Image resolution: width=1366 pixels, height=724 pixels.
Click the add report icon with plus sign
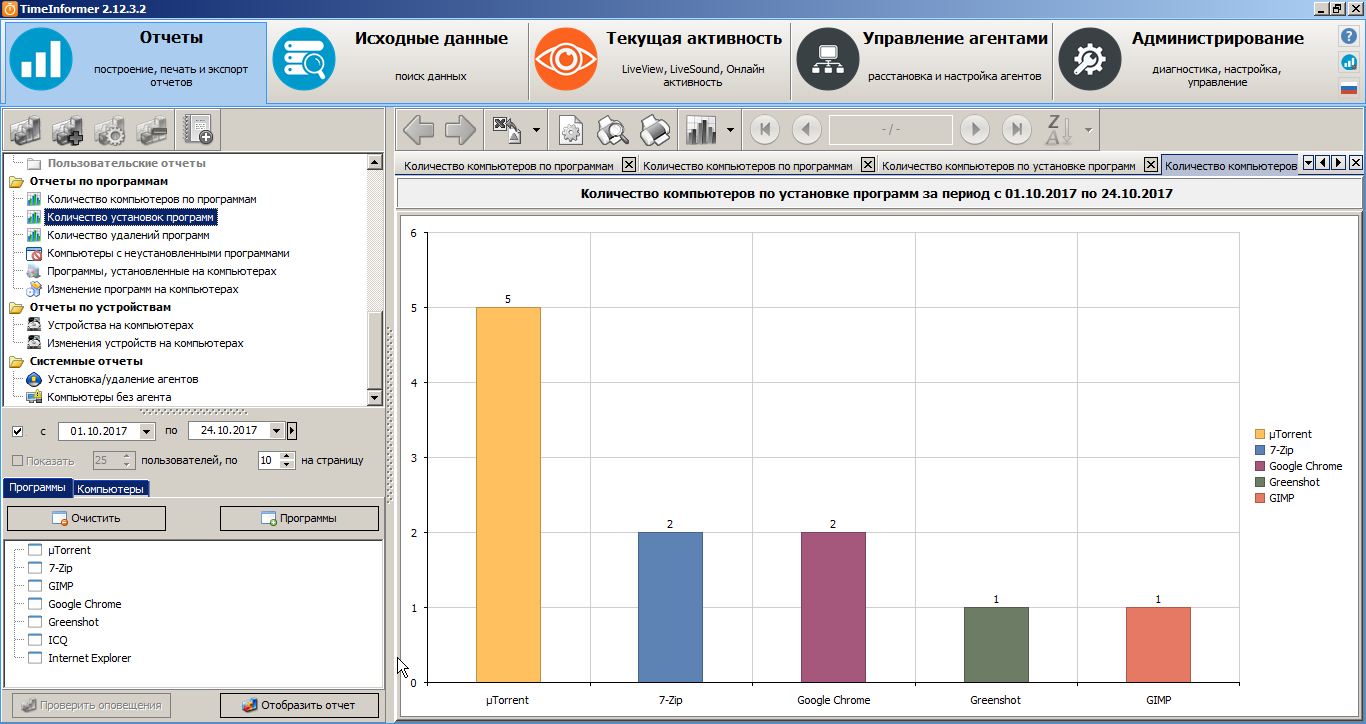68,131
